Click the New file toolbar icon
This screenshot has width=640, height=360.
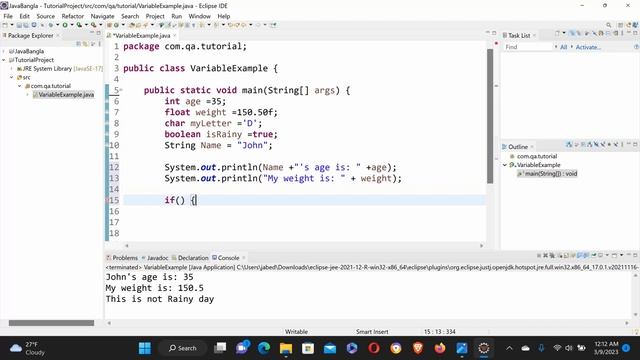[x=5, y=25]
